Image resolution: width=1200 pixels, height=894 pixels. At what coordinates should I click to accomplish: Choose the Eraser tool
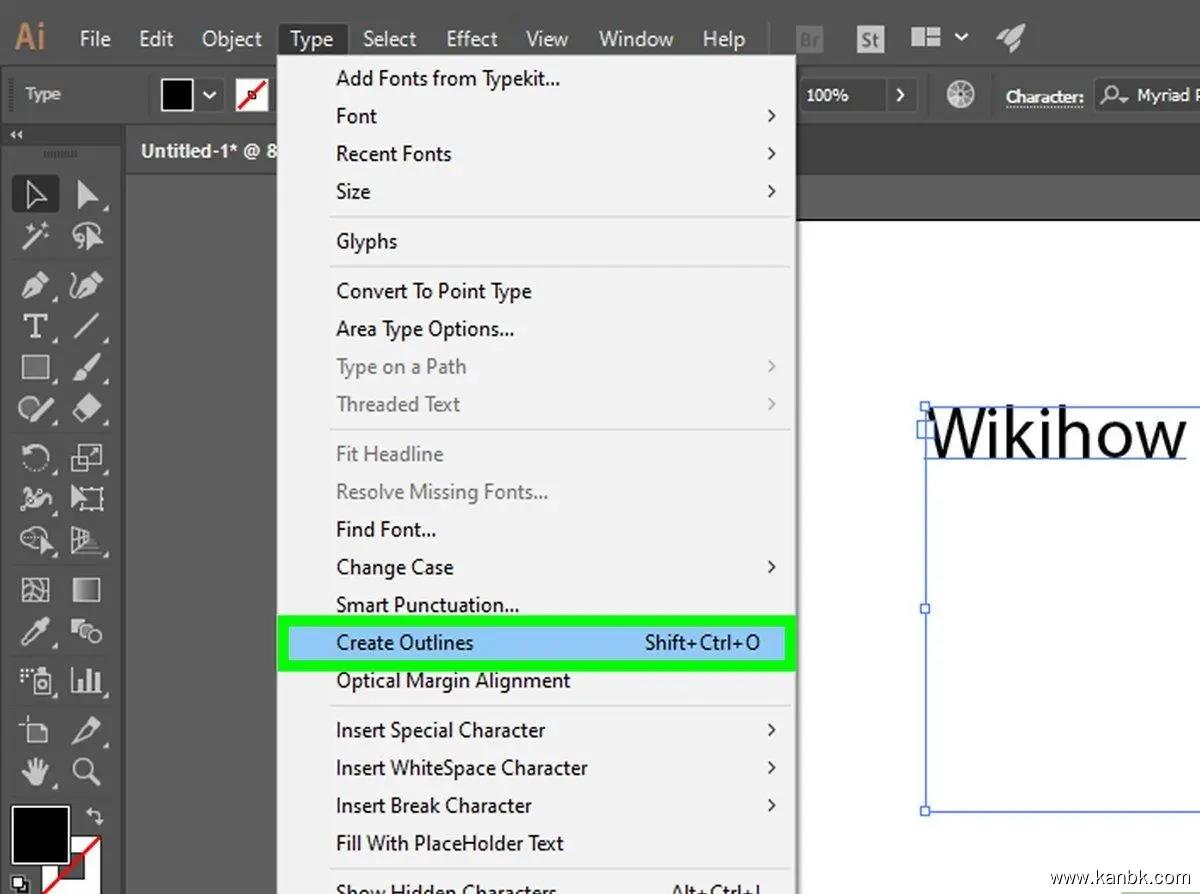[87, 409]
